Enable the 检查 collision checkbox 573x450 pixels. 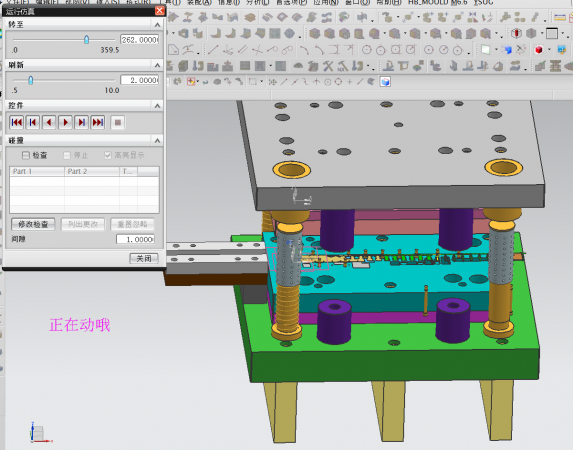click(26, 155)
